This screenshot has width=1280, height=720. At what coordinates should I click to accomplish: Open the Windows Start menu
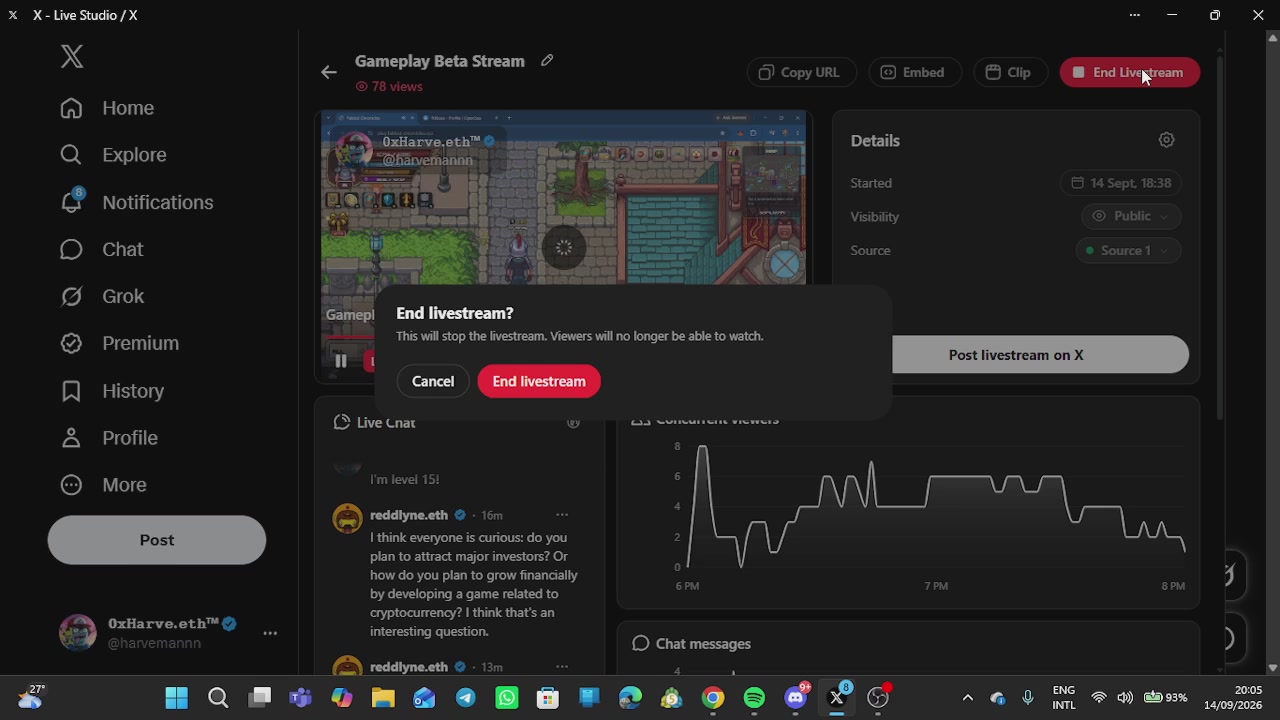[176, 698]
